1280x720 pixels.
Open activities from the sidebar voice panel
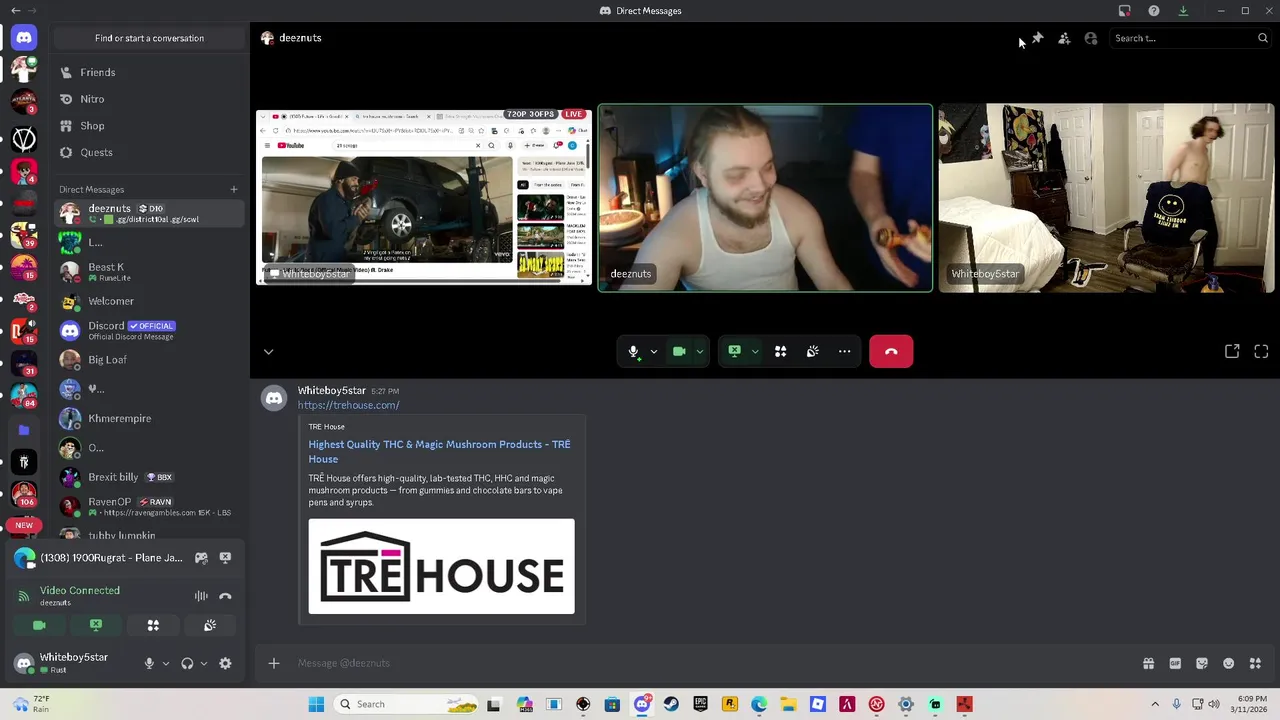[x=153, y=625]
